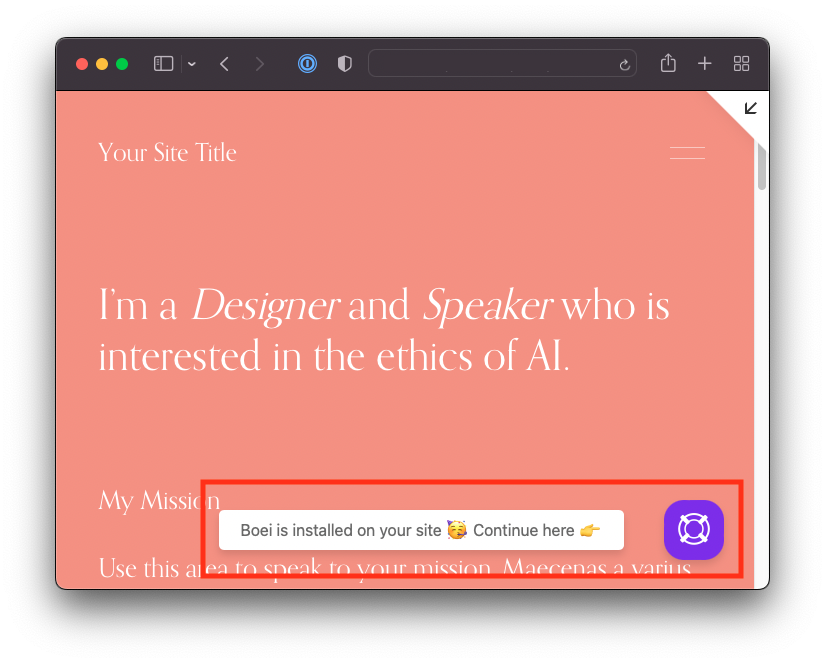
Task: Reload the current page
Action: pos(625,64)
